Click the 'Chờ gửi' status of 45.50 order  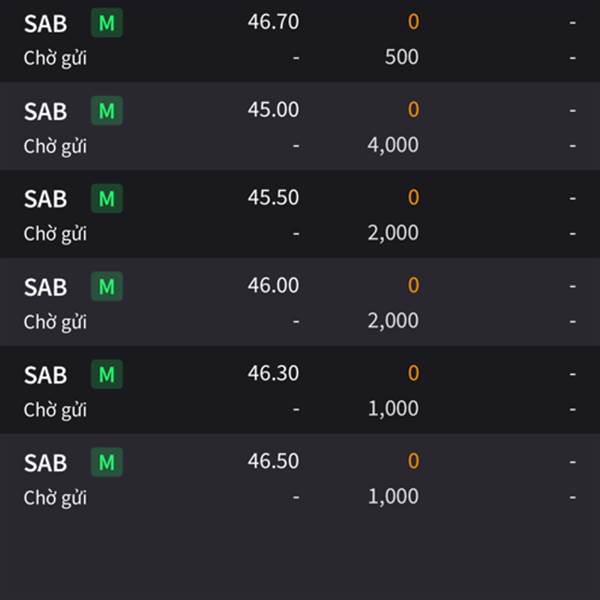(55, 234)
